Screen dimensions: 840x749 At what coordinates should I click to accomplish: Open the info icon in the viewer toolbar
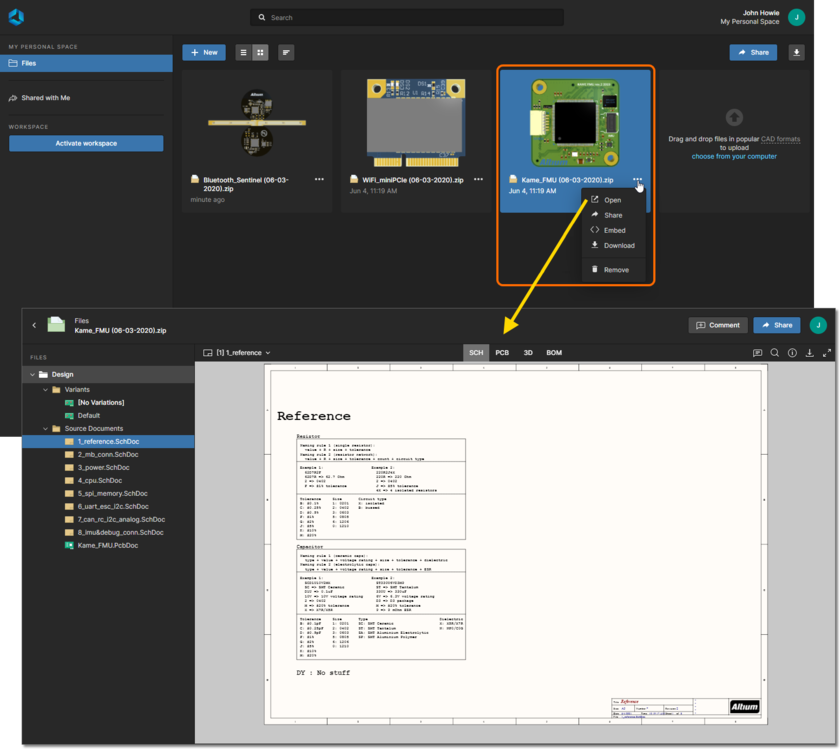[x=791, y=352]
